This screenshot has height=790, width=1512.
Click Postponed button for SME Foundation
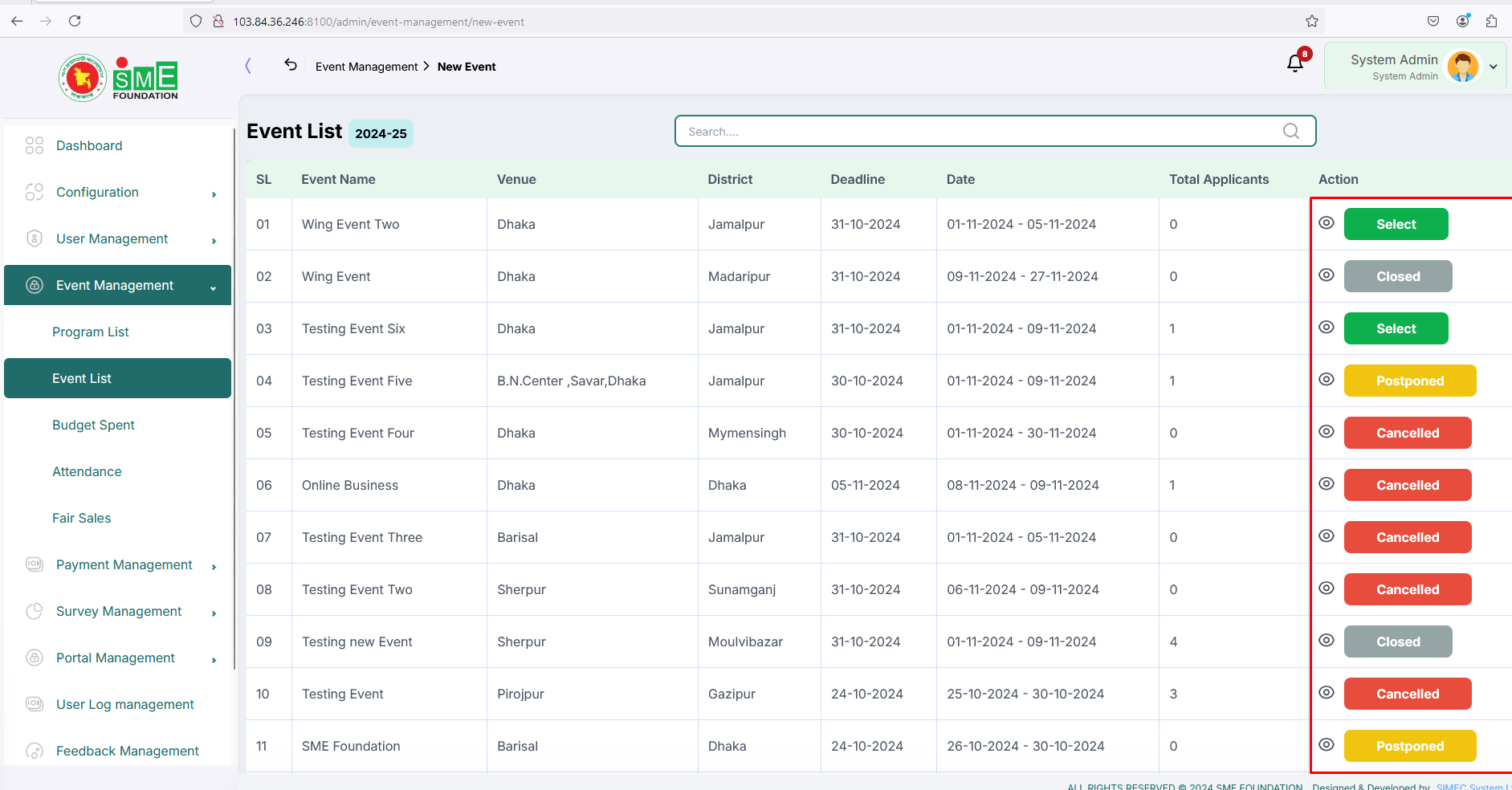click(1410, 746)
